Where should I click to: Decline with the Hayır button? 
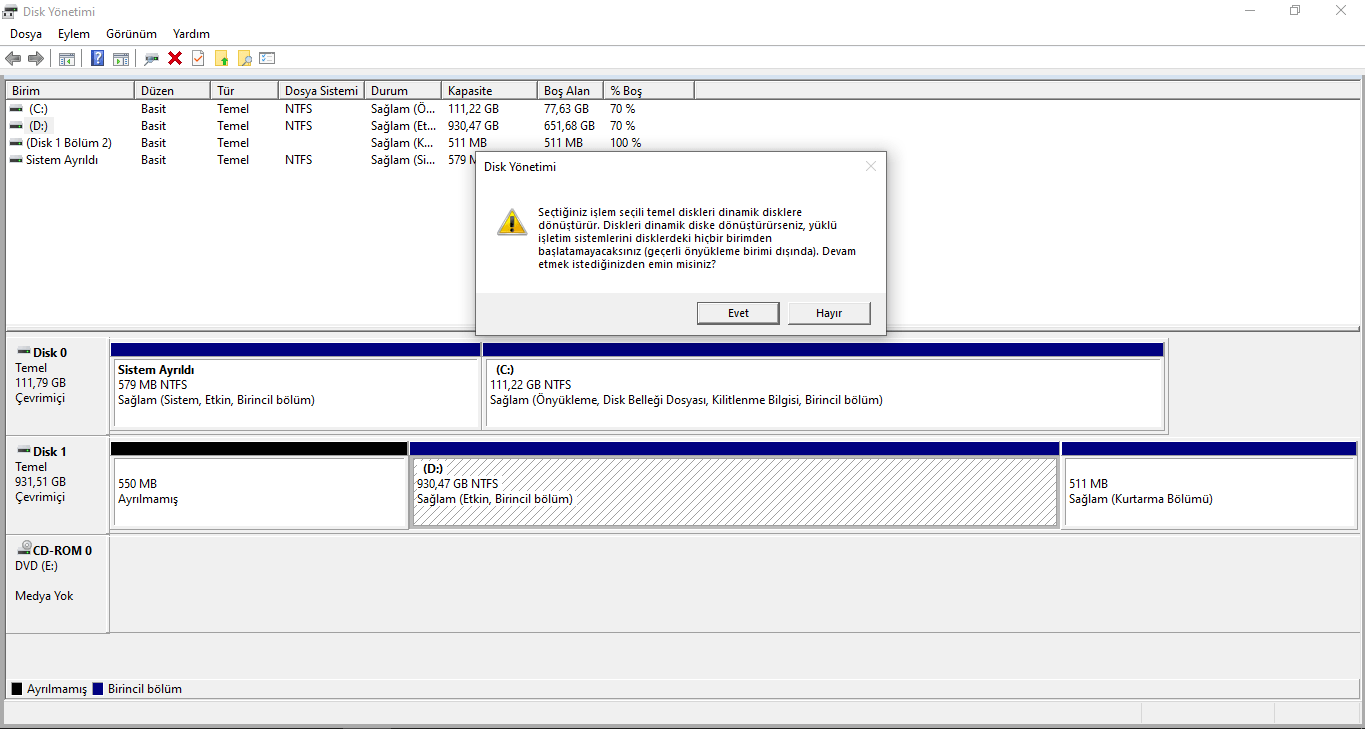829,313
